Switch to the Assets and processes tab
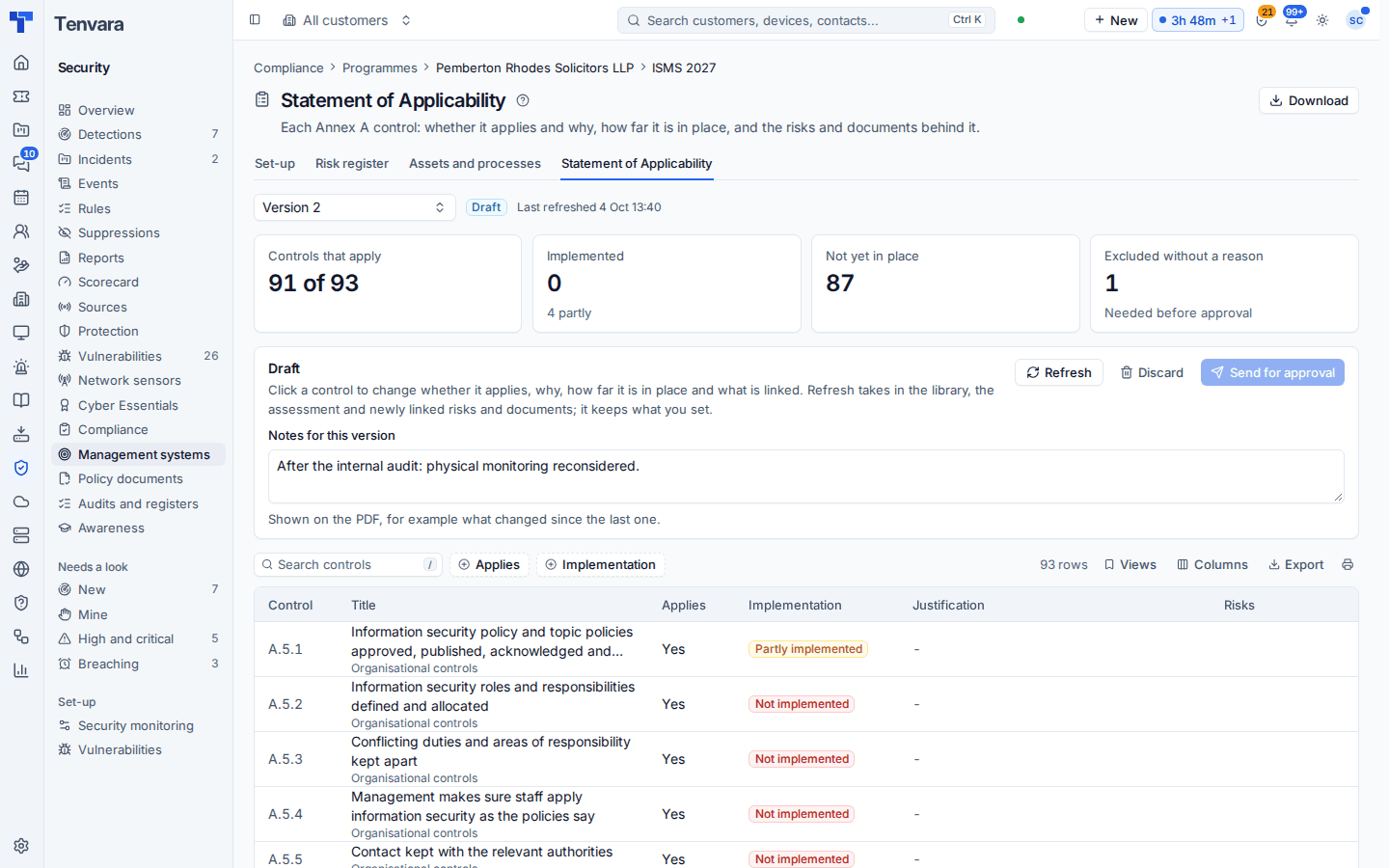The width and height of the screenshot is (1389, 868). pyautogui.click(x=475, y=164)
